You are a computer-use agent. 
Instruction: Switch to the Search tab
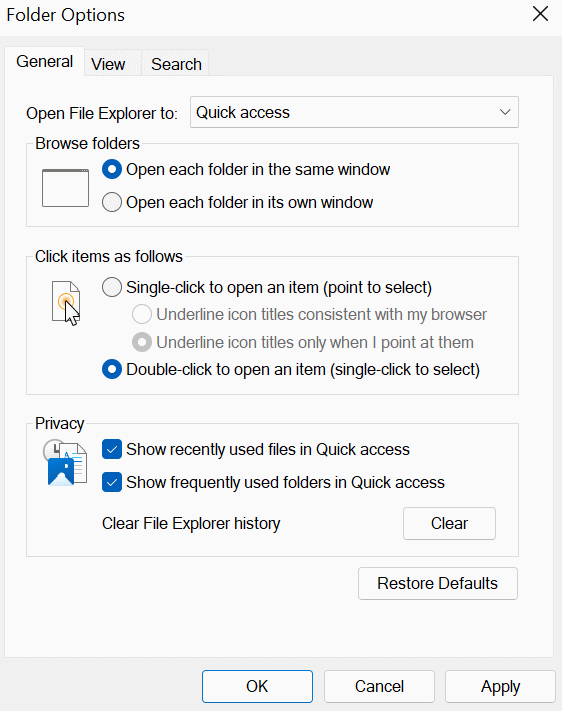[x=176, y=64]
